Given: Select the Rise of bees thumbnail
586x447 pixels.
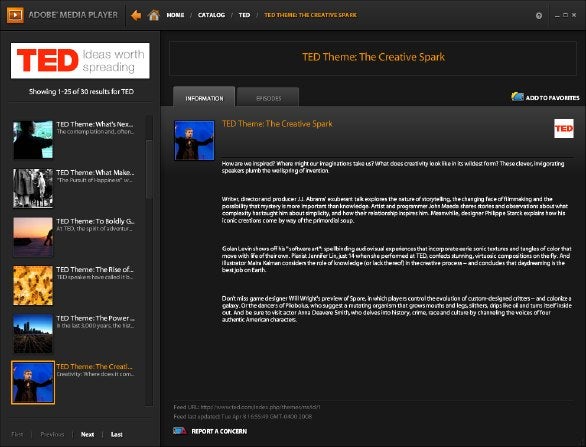Looking at the screenshot, I should (33, 286).
